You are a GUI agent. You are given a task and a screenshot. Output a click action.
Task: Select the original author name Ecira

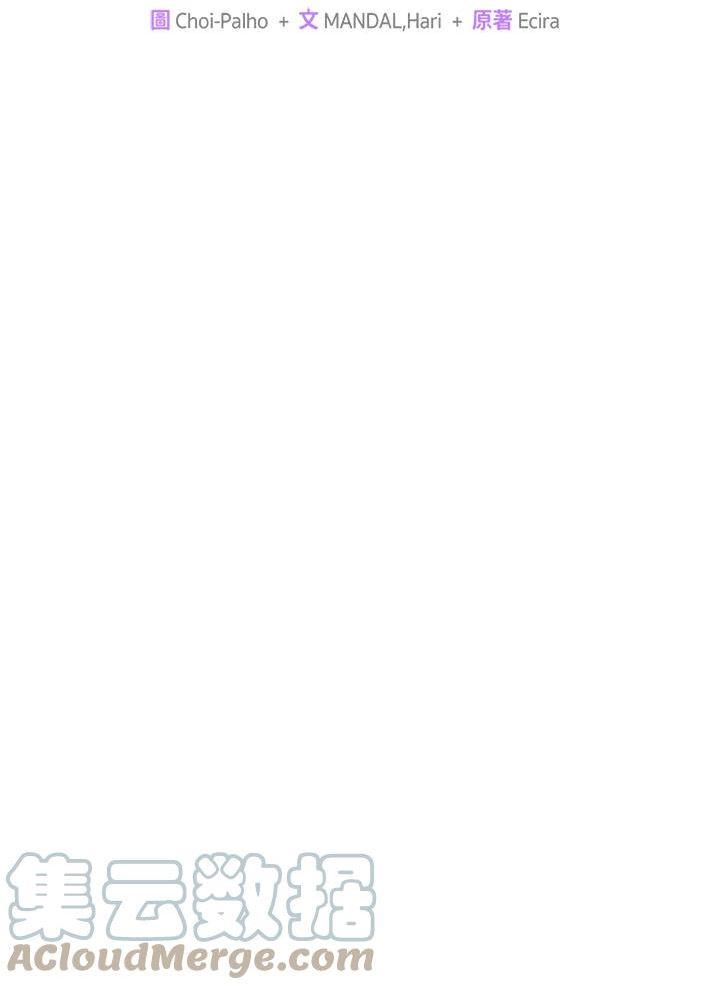pyautogui.click(x=538, y=21)
